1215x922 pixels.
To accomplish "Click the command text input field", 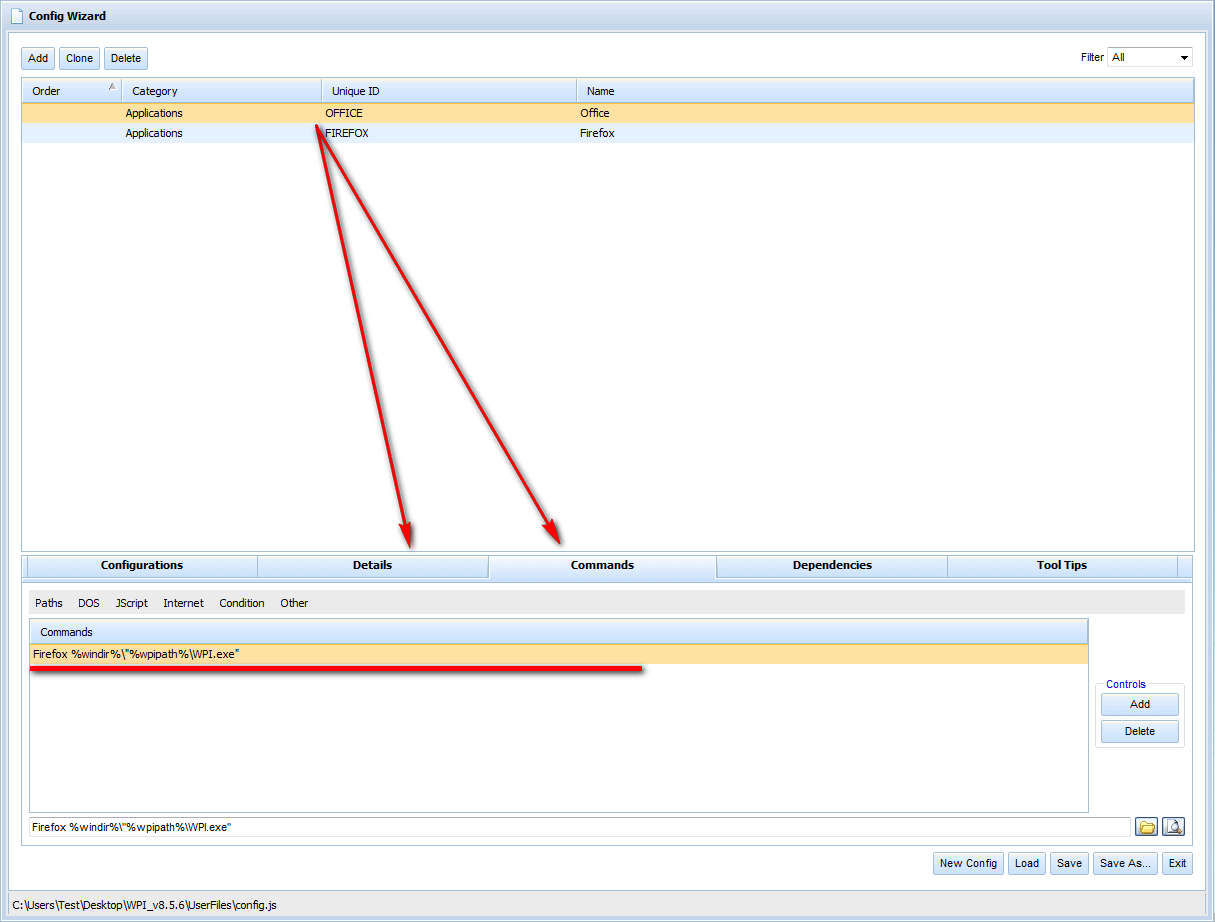I will point(578,827).
